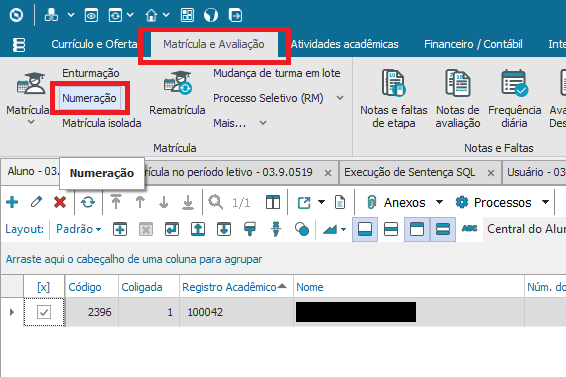Select Enturmação in the ribbon
Image resolution: width=566 pixels, height=377 pixels.
click(91, 73)
